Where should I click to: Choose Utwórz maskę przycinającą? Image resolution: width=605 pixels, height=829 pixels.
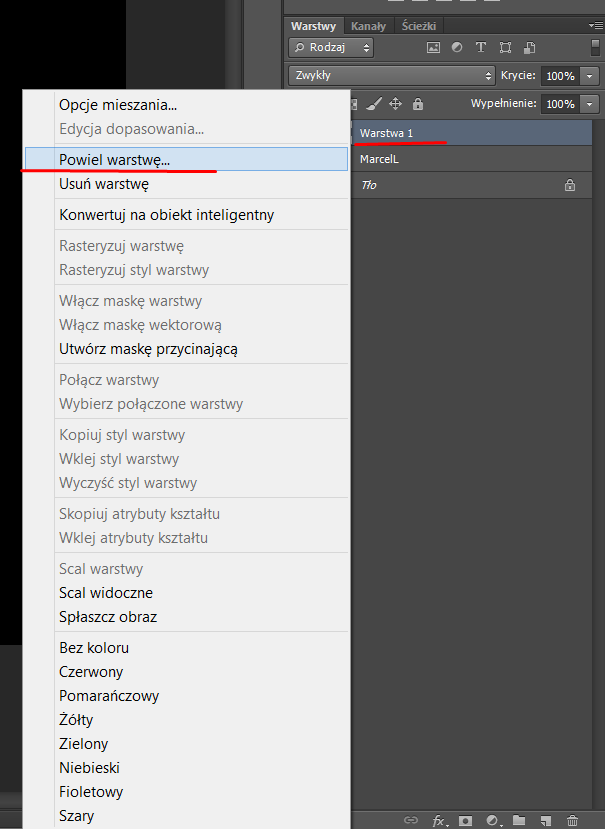186,349
